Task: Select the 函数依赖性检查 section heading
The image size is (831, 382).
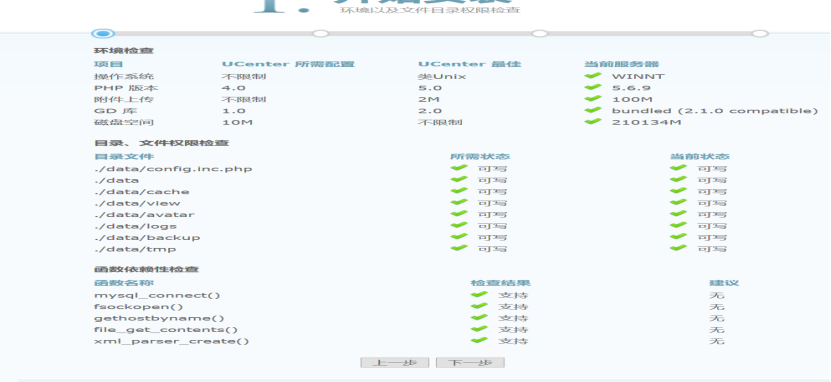Action: point(147,270)
